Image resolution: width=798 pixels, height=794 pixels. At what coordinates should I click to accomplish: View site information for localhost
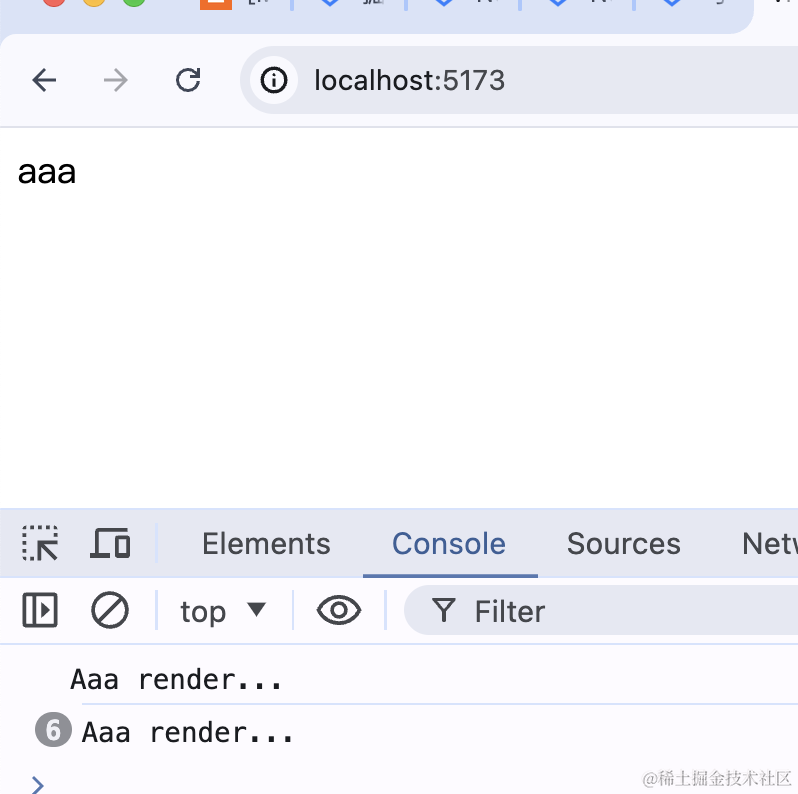tap(274, 80)
